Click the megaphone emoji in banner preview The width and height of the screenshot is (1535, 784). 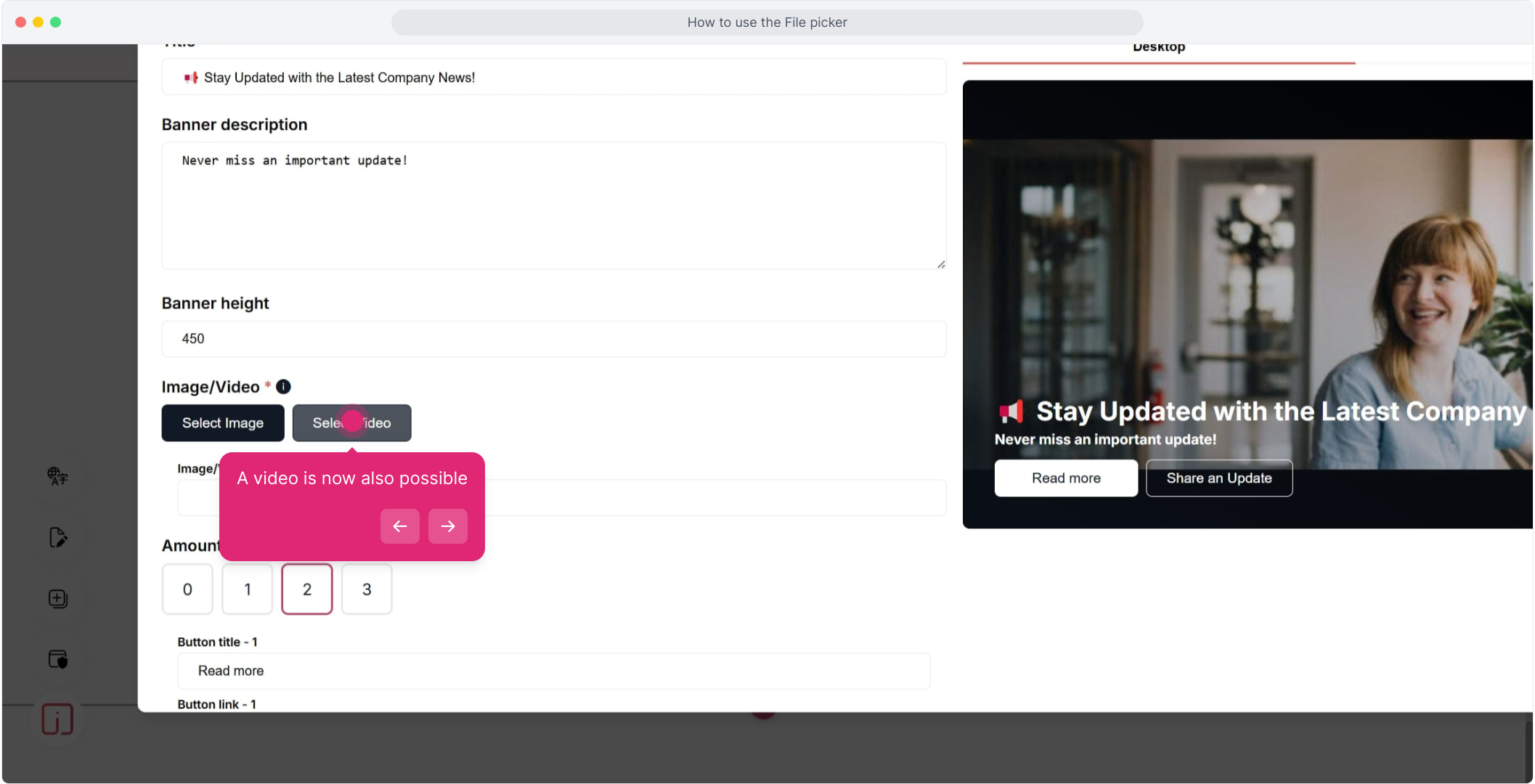click(x=1011, y=412)
